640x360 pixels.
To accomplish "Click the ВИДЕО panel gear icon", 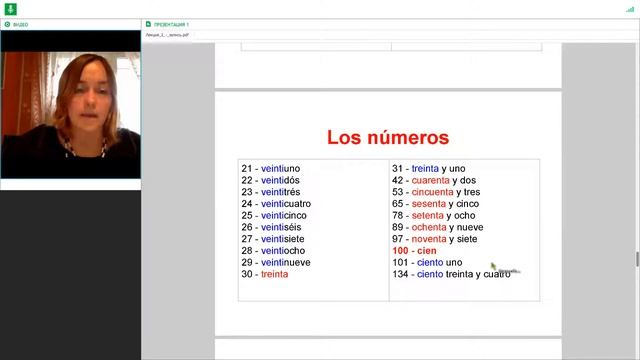I will click(x=7, y=24).
